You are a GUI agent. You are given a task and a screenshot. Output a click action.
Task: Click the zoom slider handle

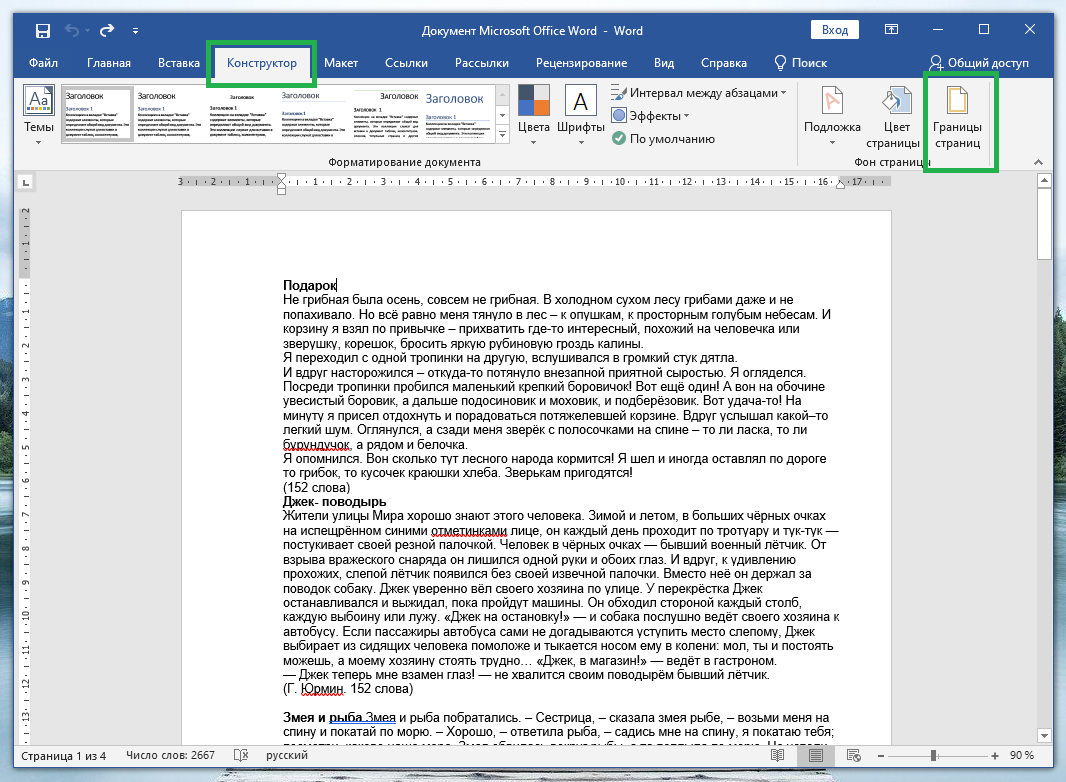[x=934, y=755]
